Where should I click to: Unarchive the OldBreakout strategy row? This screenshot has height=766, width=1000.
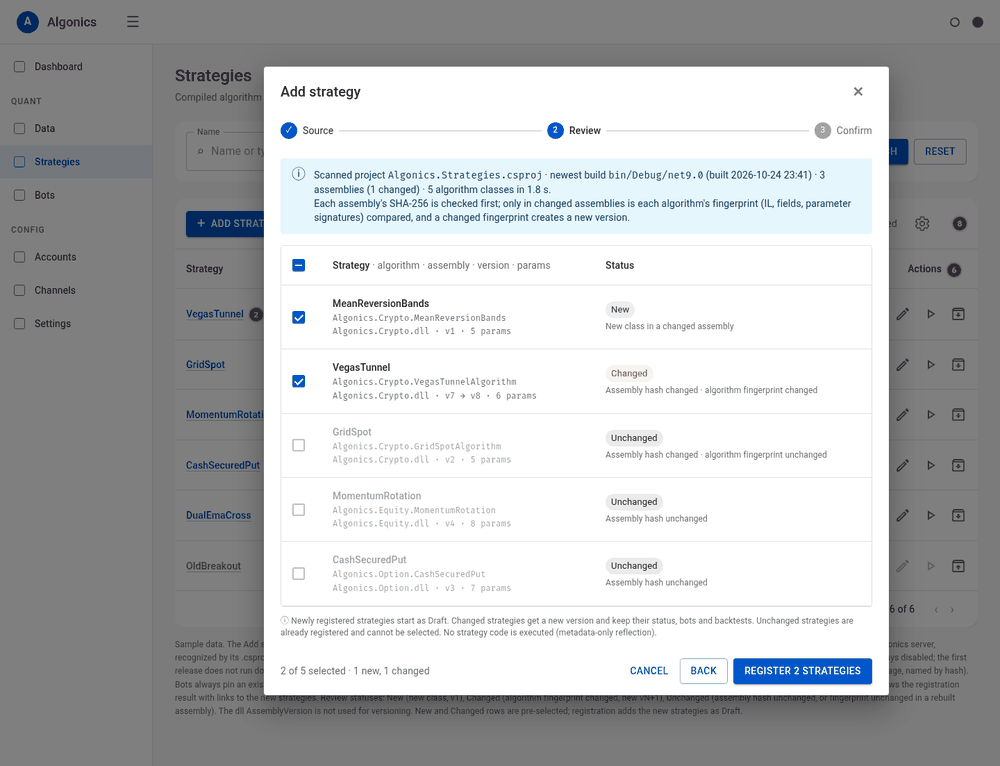[x=958, y=566]
